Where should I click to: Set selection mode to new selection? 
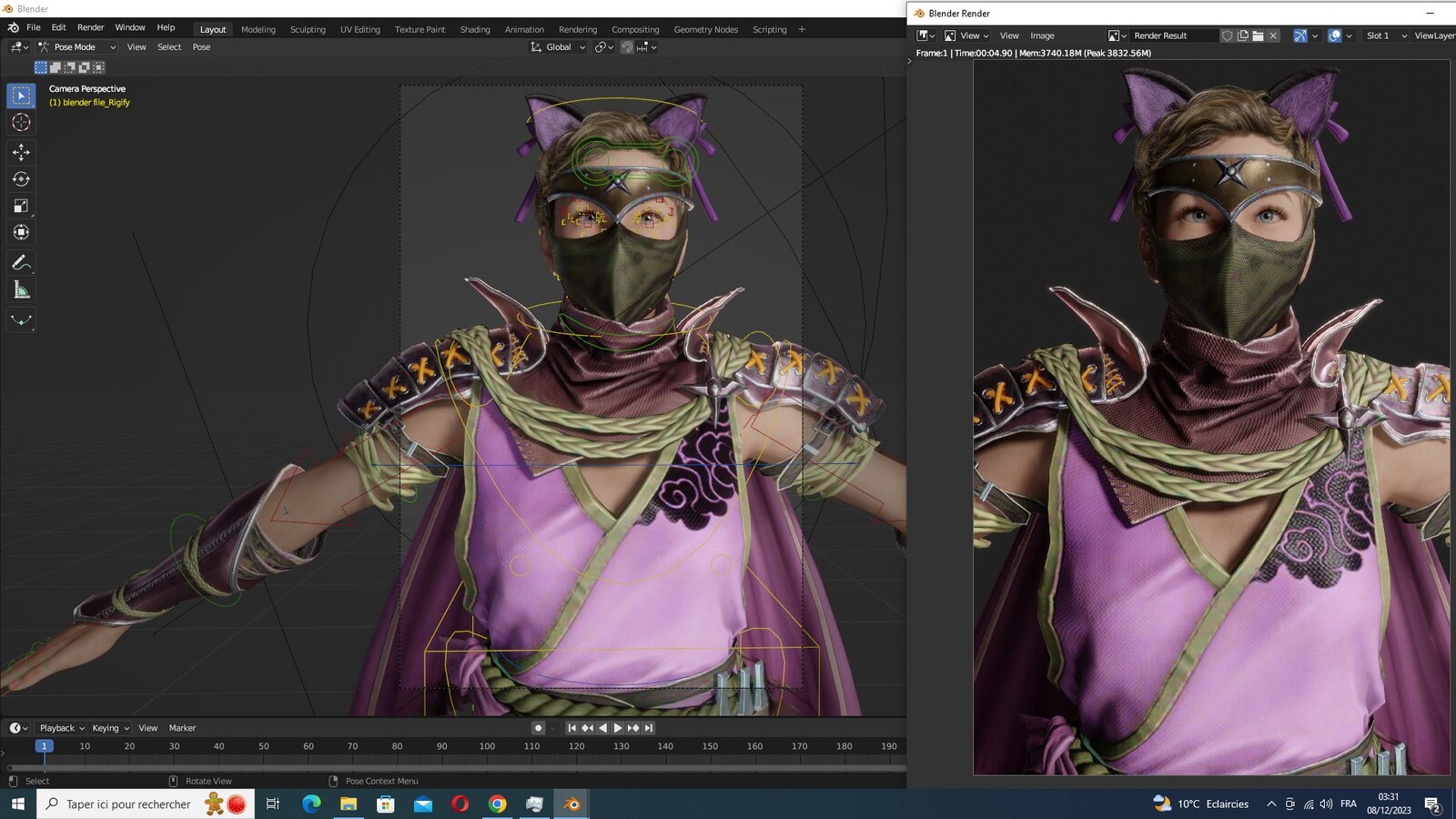tap(40, 67)
